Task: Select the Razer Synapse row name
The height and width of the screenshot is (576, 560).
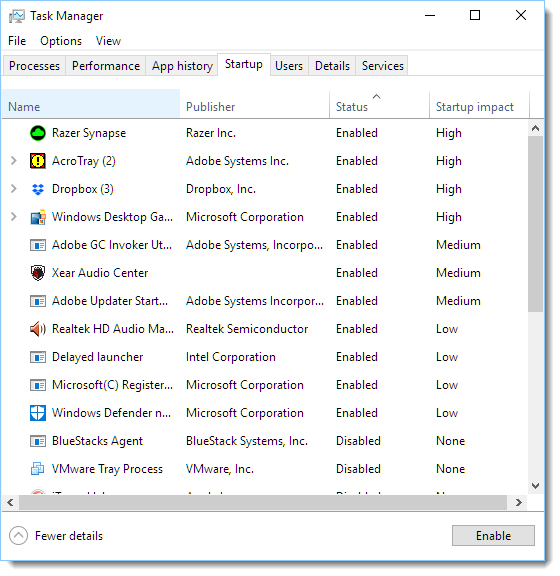Action: tap(89, 133)
